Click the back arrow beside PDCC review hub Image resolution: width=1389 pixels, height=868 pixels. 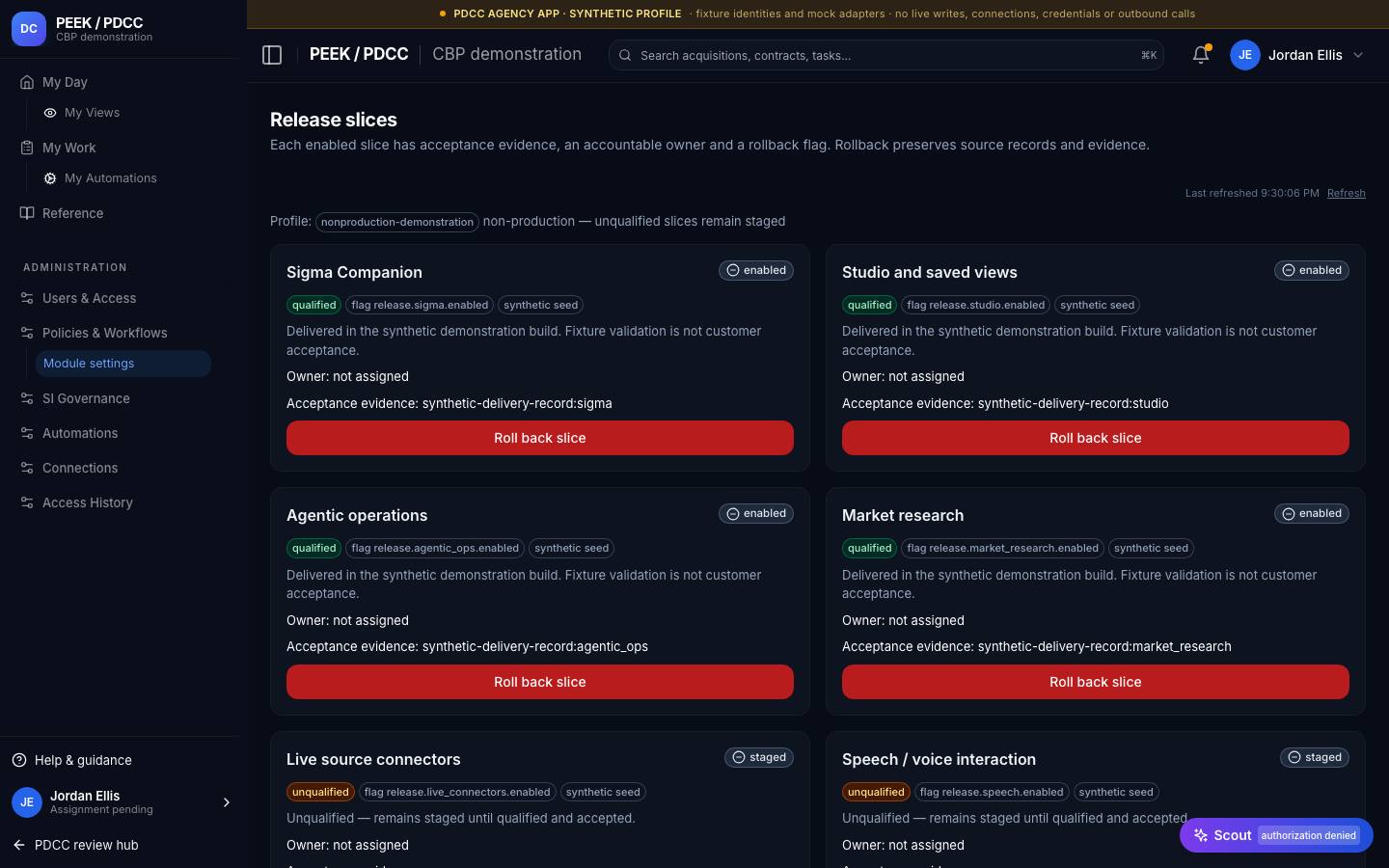click(19, 845)
